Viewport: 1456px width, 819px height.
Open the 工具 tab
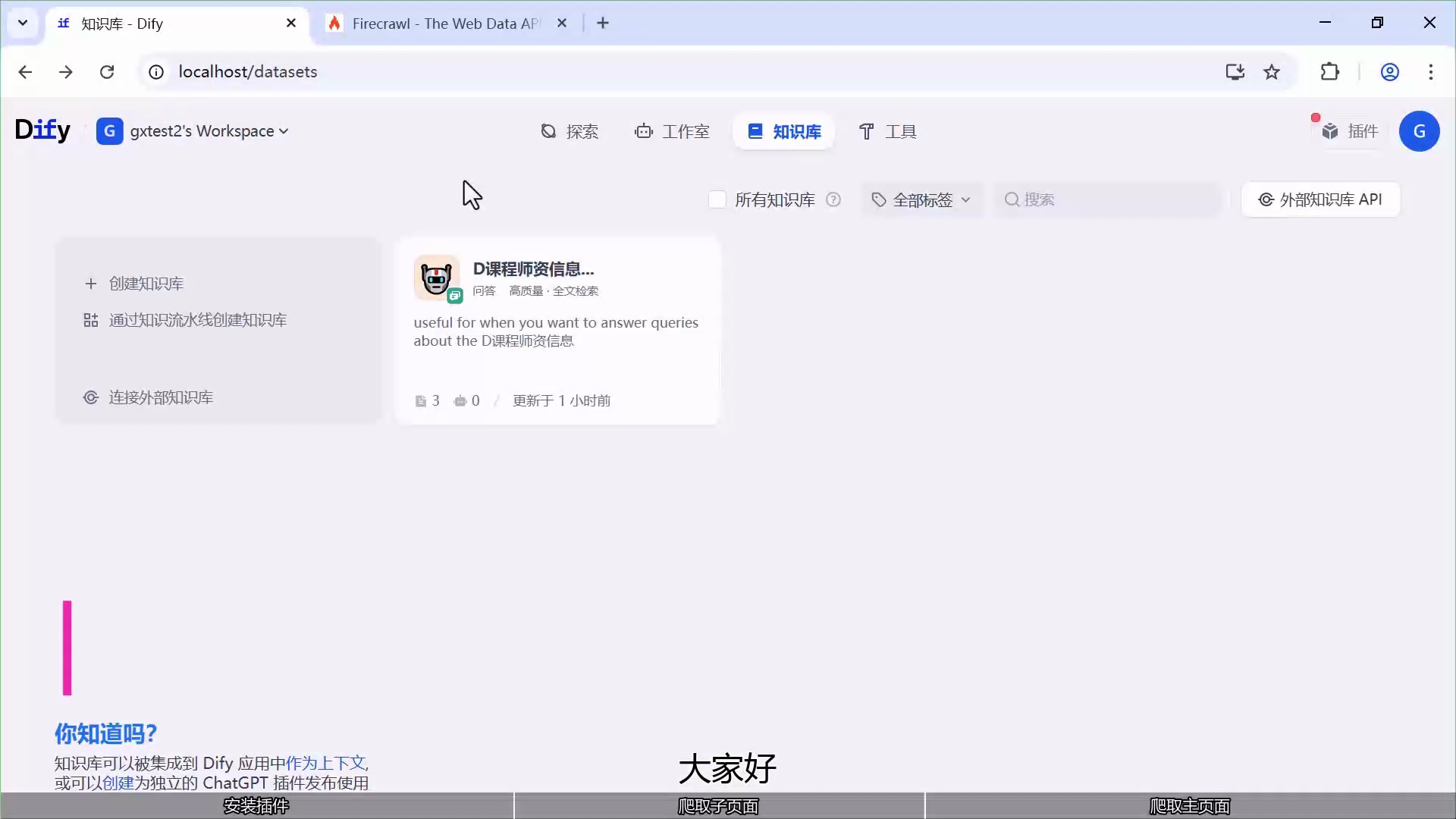pos(887,132)
